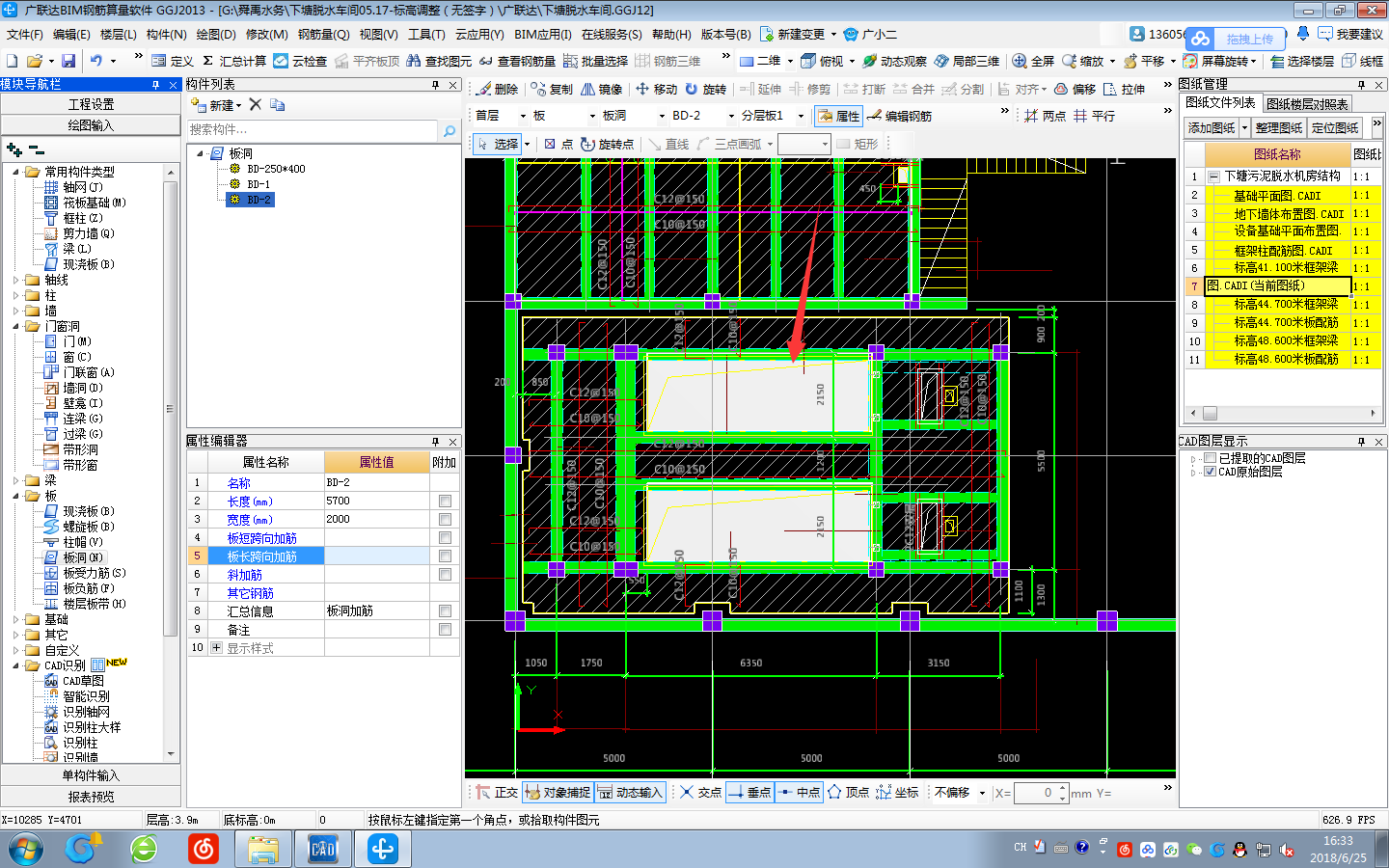
Task: Open the 分层板1 layer dropdown
Action: tap(801, 116)
